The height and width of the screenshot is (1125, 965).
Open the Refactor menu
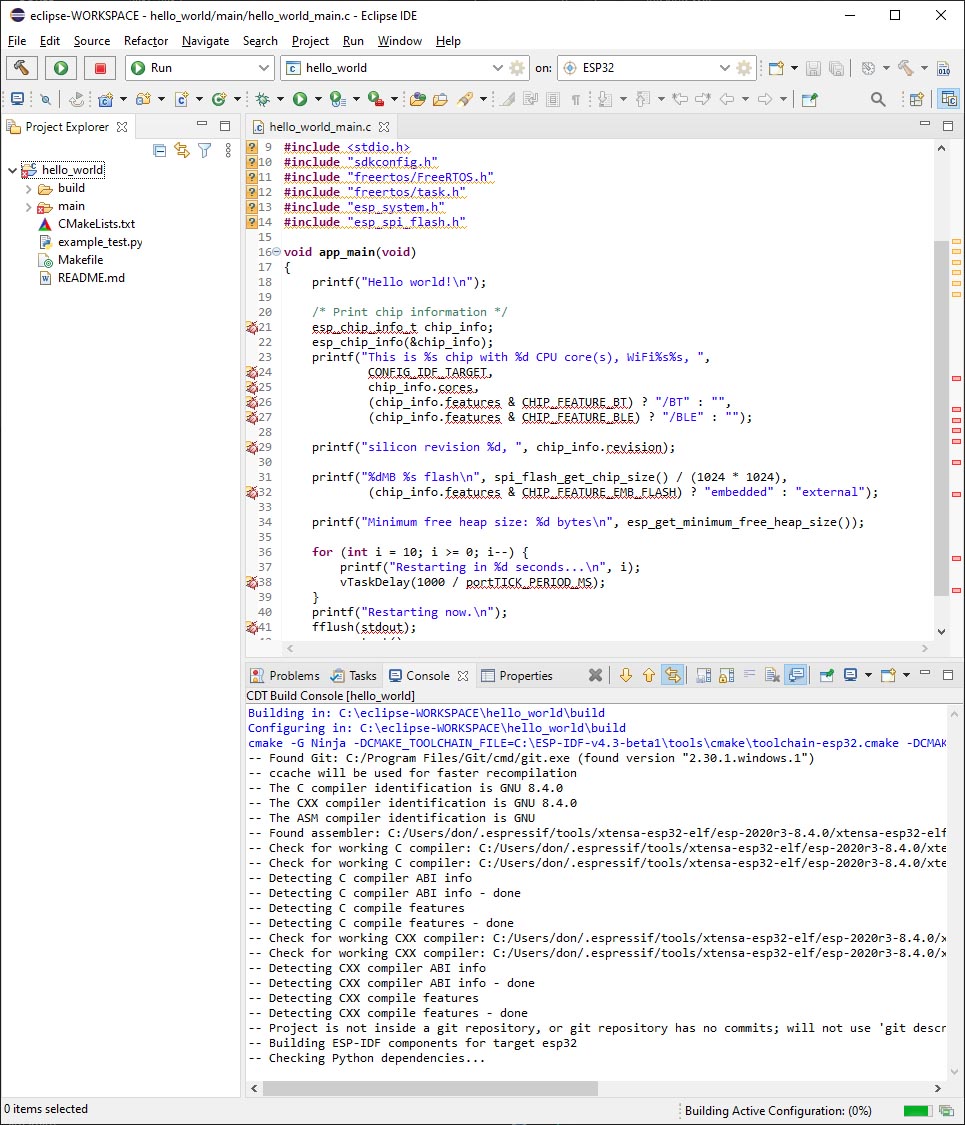click(x=145, y=41)
